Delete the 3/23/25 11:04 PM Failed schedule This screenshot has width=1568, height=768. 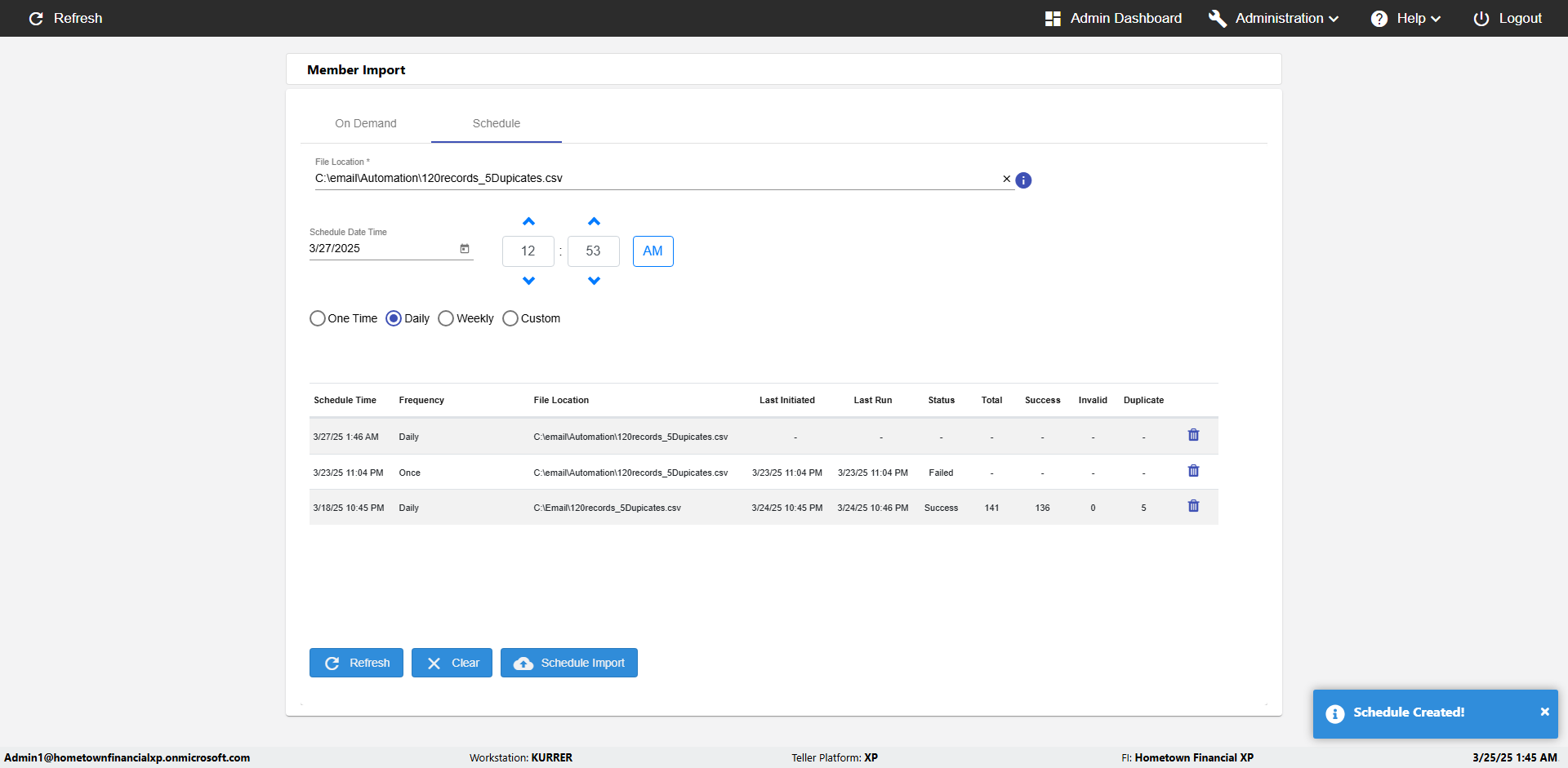[1193, 471]
